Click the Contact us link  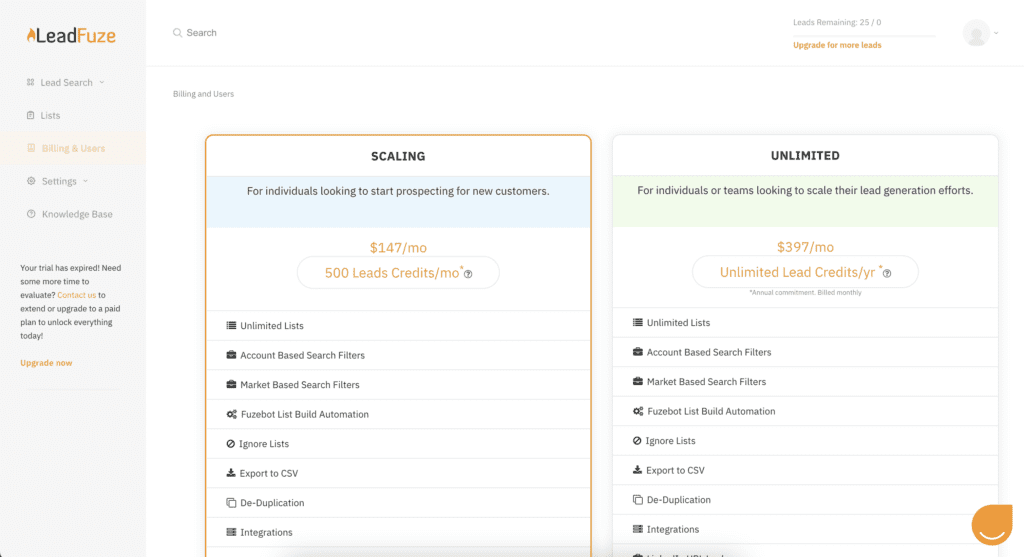point(76,295)
